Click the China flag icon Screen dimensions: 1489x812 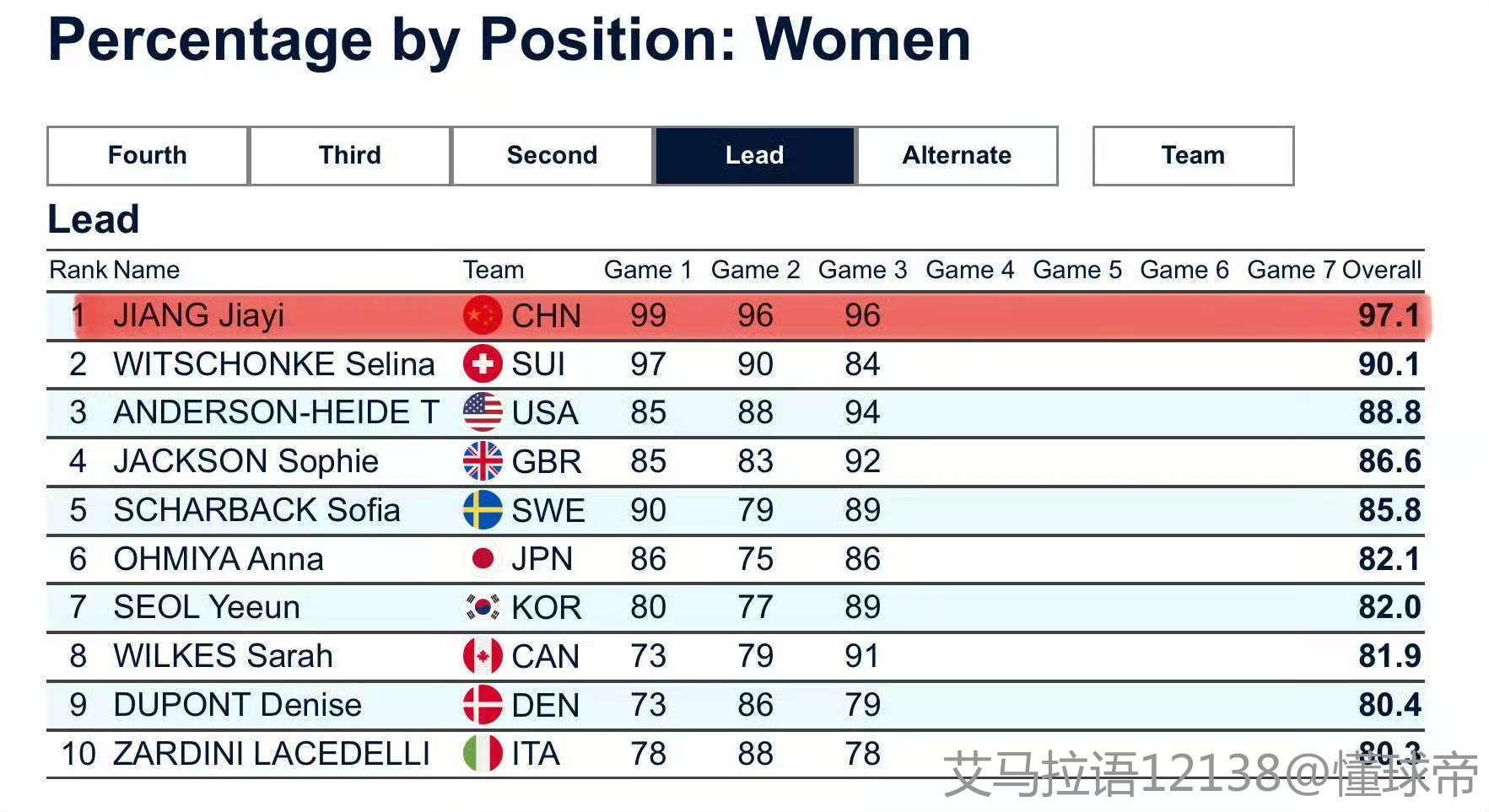pos(483,315)
